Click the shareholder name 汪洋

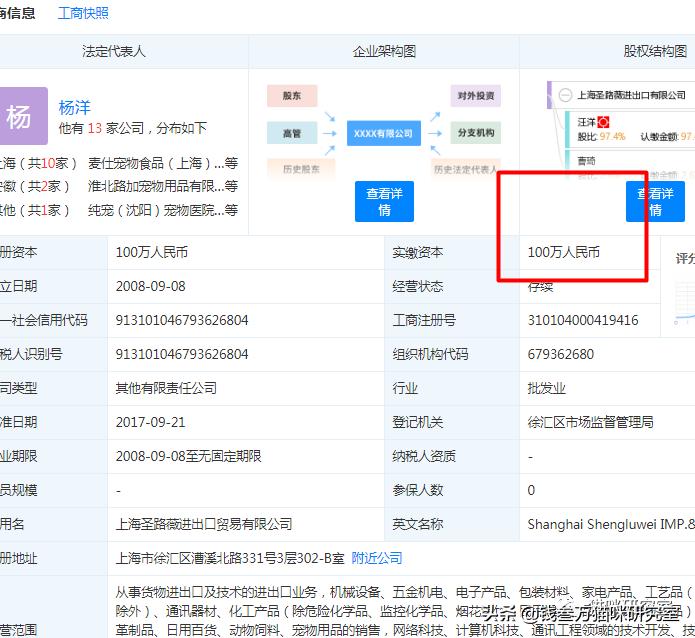586,122
